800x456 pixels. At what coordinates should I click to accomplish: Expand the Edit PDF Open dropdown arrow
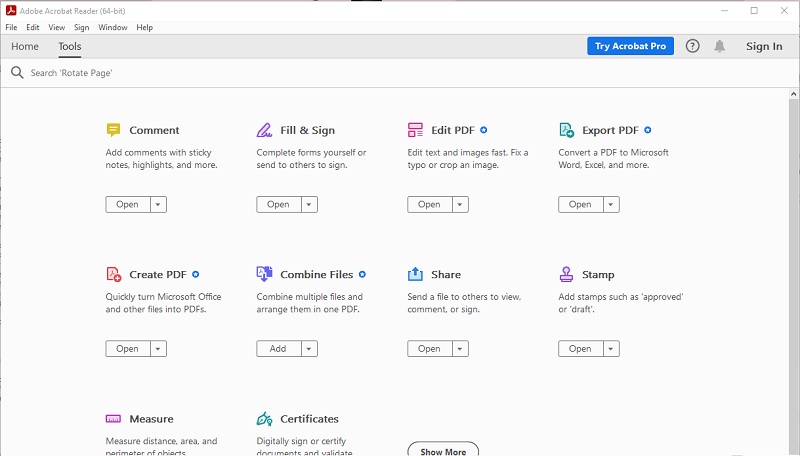[x=460, y=205]
